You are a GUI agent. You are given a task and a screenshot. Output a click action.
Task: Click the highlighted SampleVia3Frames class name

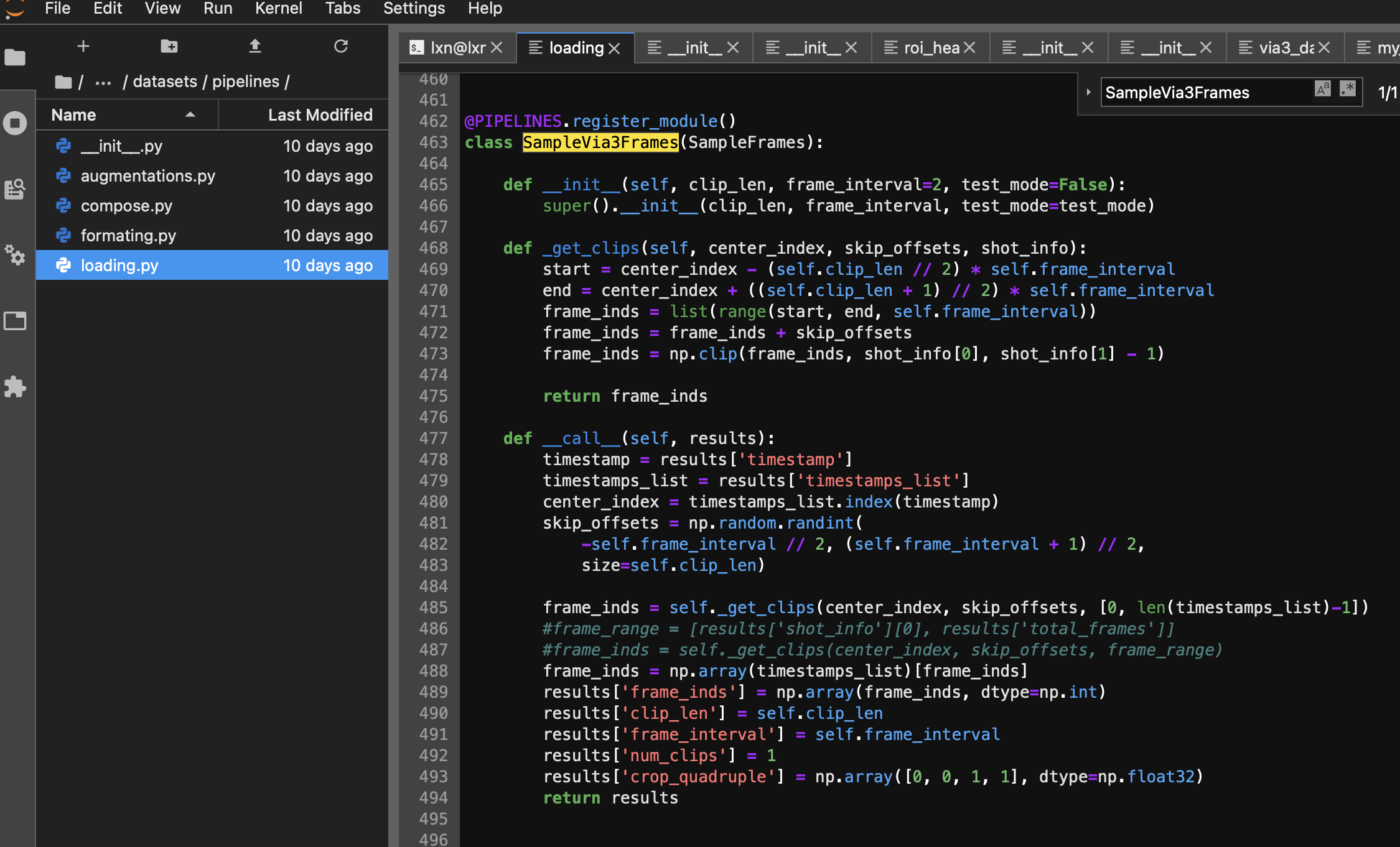coord(600,142)
